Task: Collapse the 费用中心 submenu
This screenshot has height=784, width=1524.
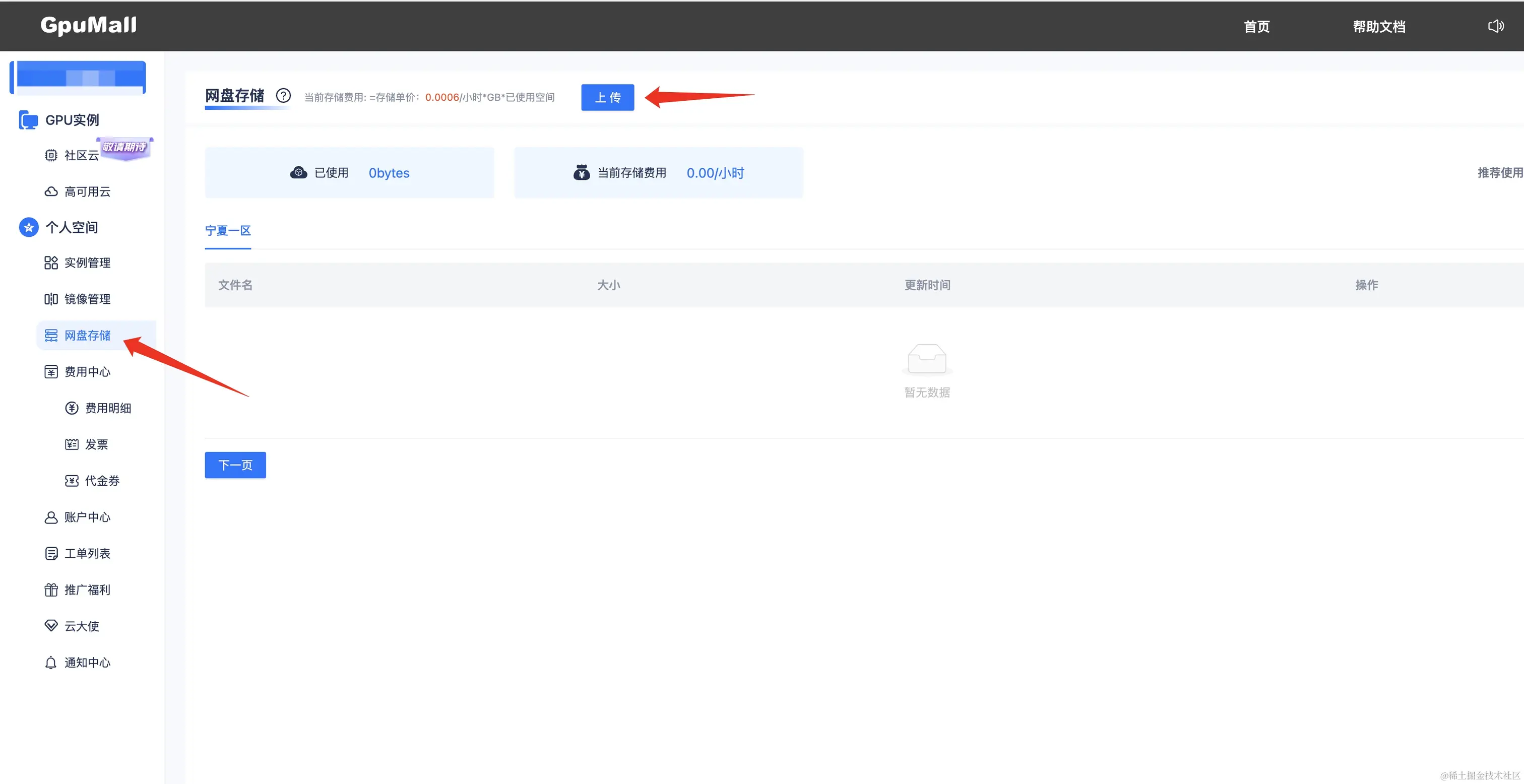Action: click(87, 371)
